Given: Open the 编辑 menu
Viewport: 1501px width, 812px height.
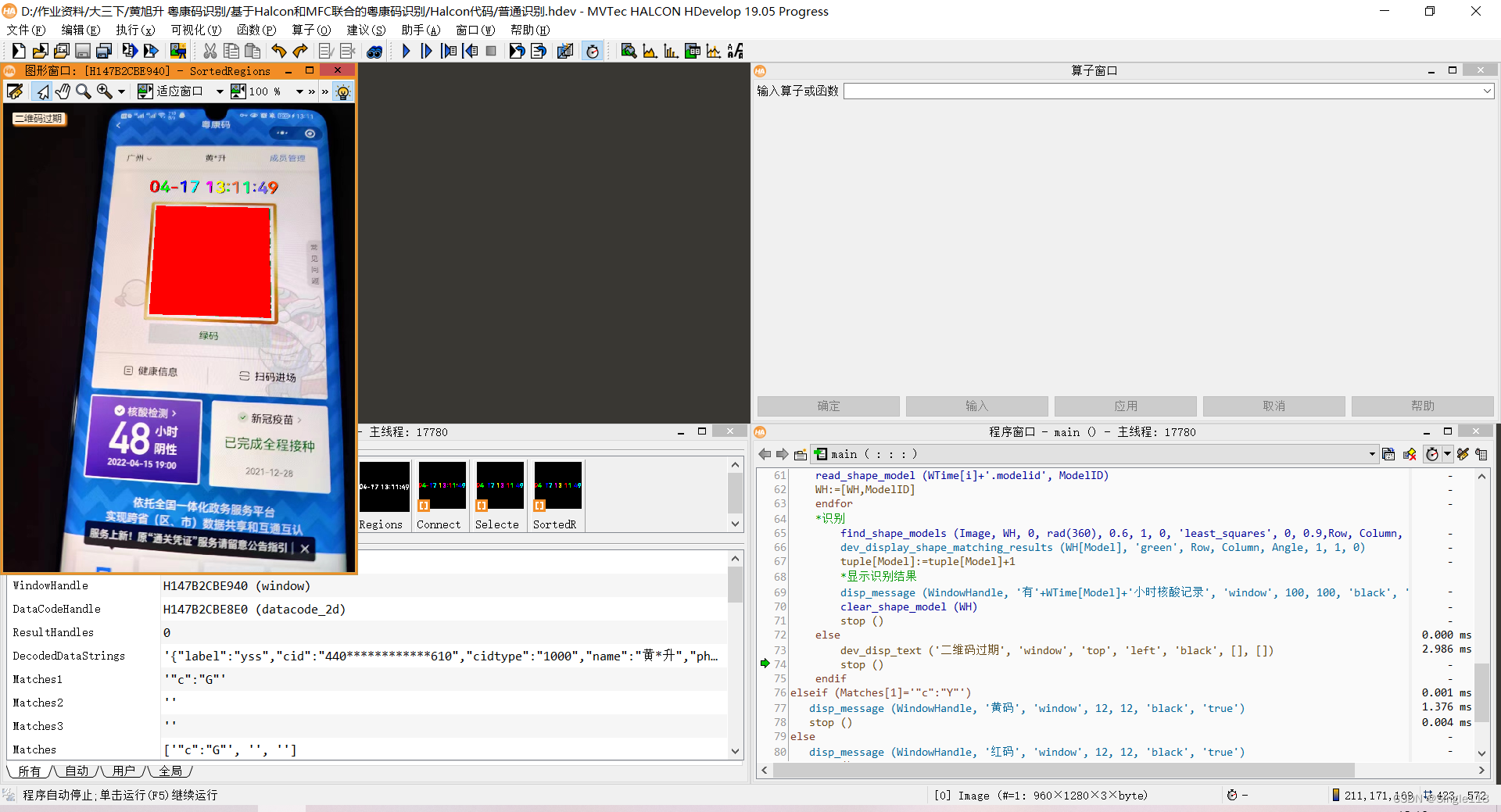Looking at the screenshot, I should pos(81,30).
